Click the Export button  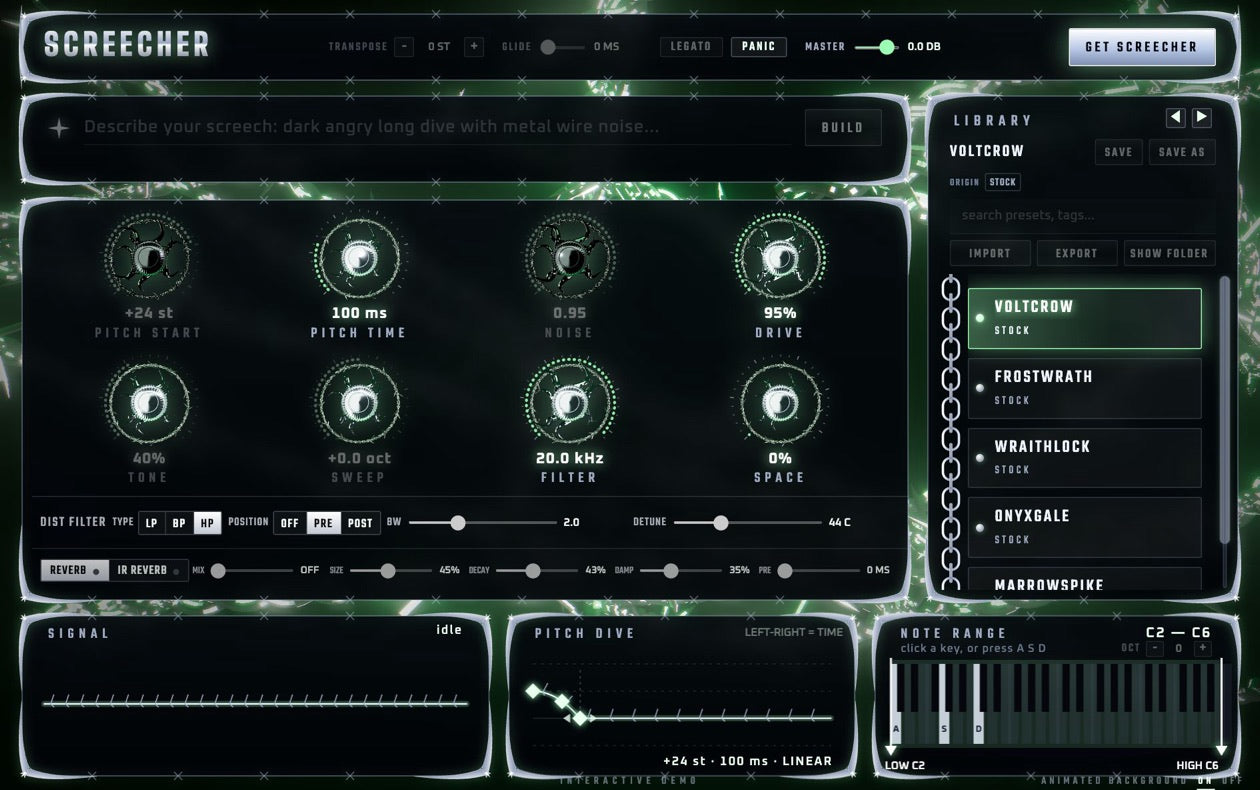(x=1076, y=253)
